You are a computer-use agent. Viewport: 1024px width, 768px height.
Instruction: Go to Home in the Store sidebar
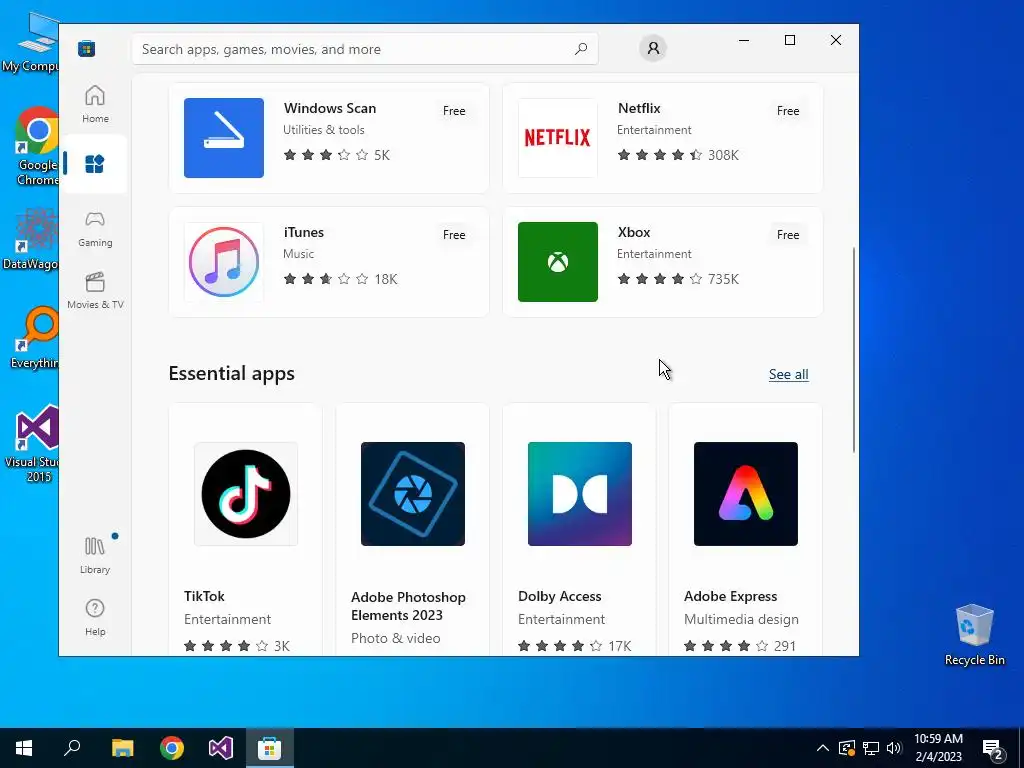pos(95,104)
